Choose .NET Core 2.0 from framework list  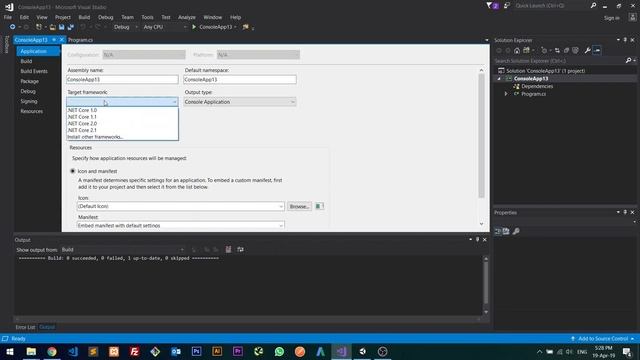pyautogui.click(x=122, y=123)
